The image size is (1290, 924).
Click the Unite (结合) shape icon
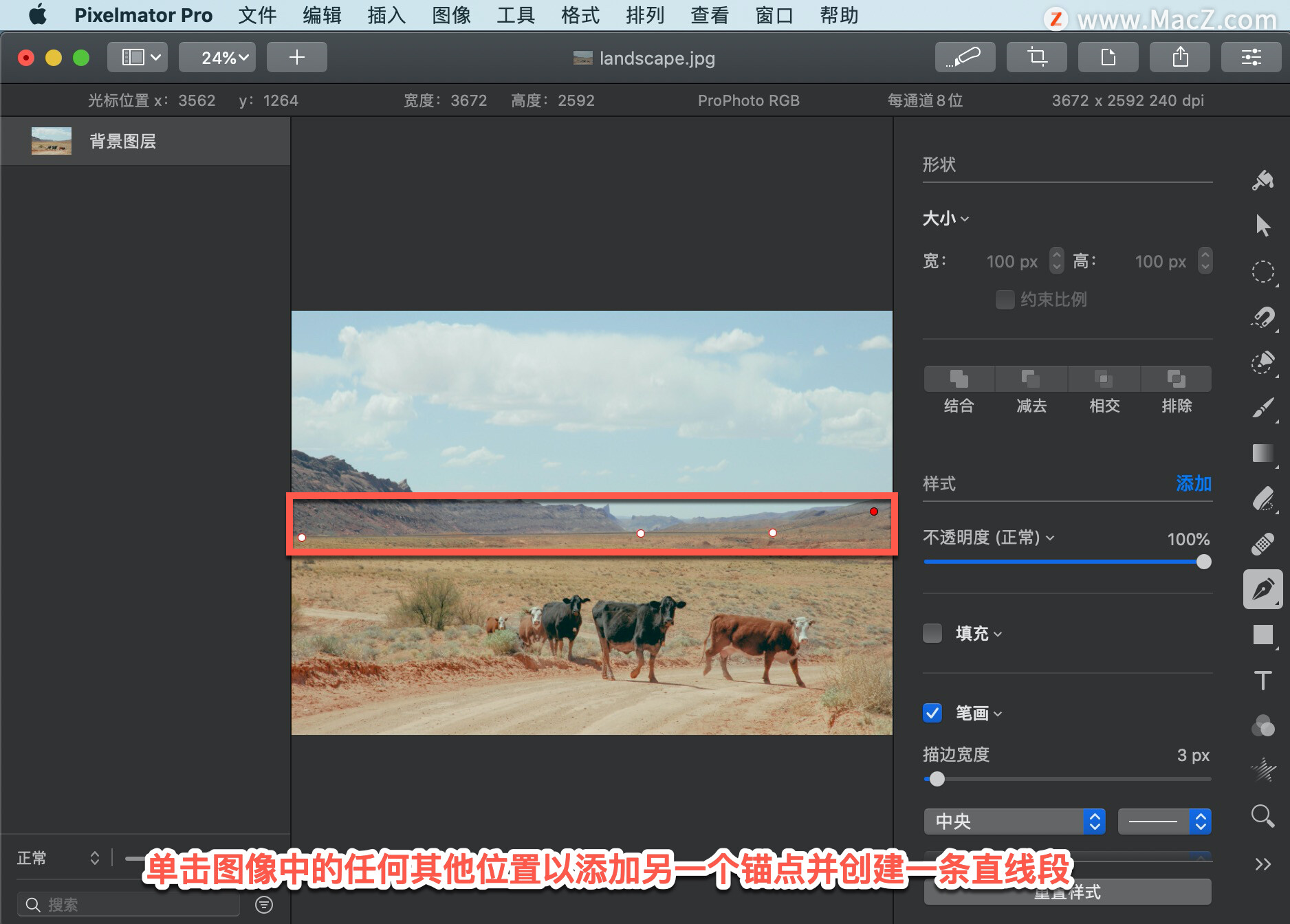tap(959, 379)
